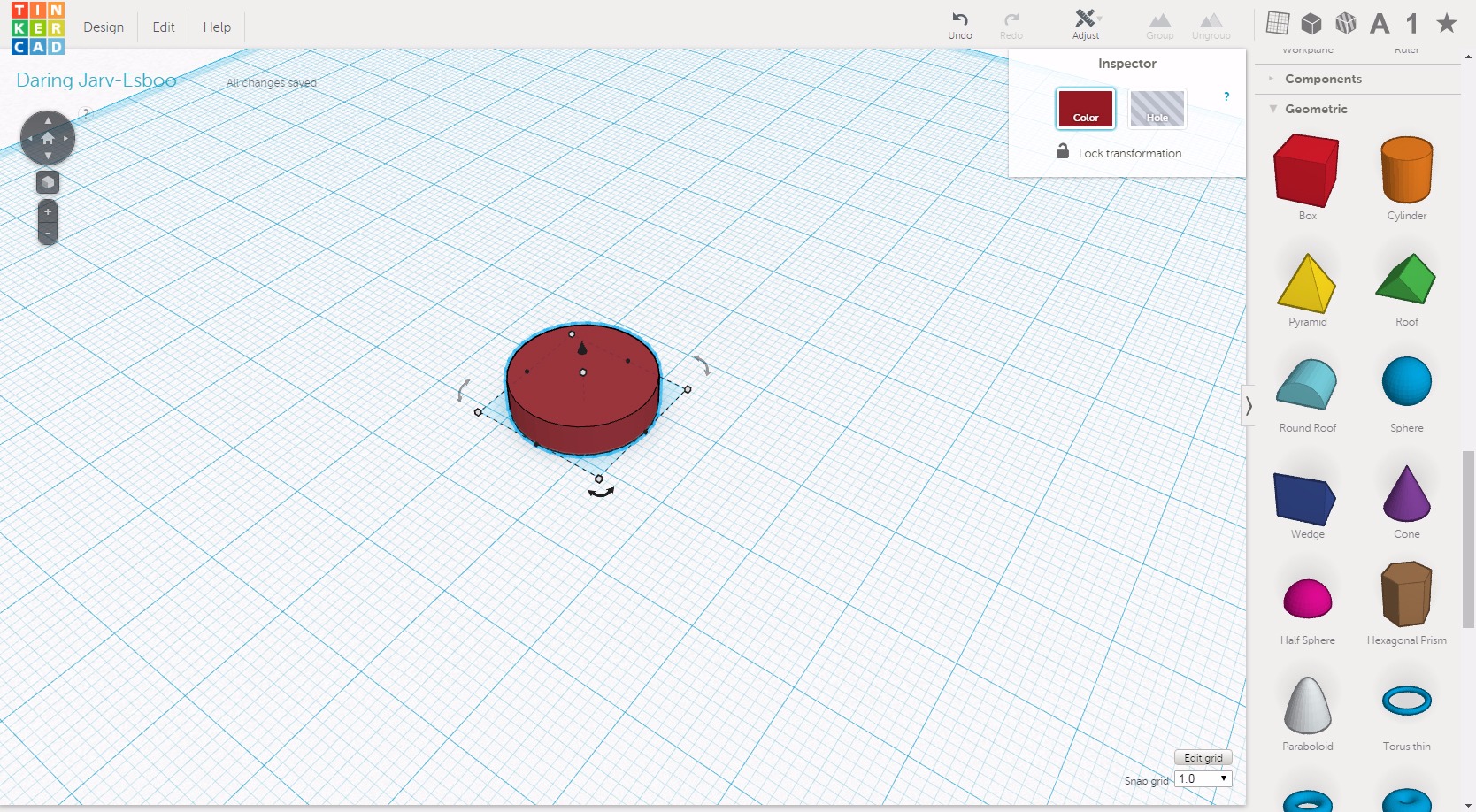Click the home view button
This screenshot has height=812, width=1476.
point(48,138)
